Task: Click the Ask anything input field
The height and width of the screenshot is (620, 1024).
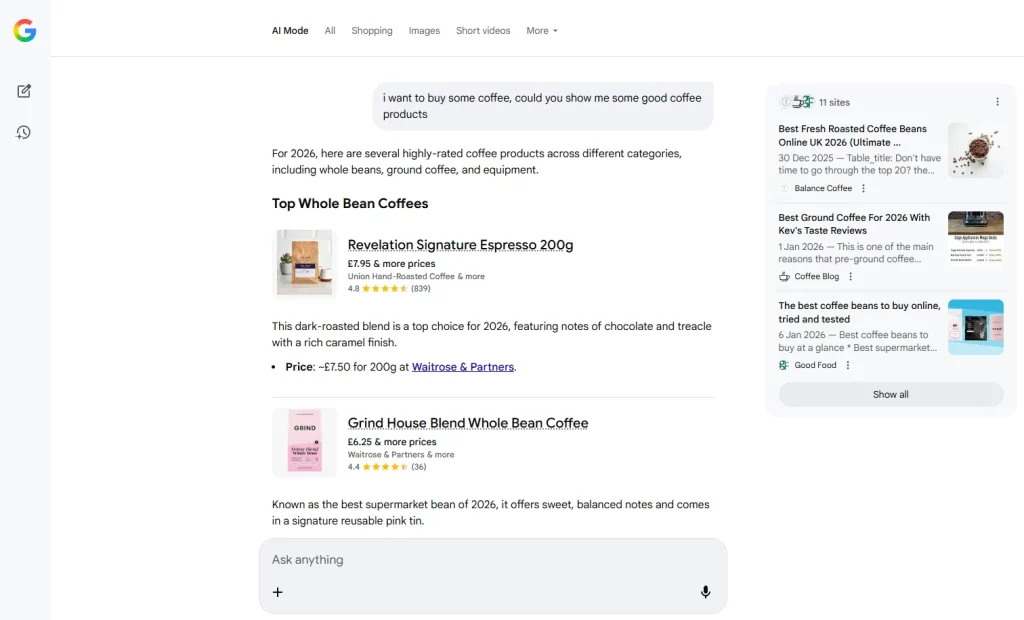Action: [490, 560]
